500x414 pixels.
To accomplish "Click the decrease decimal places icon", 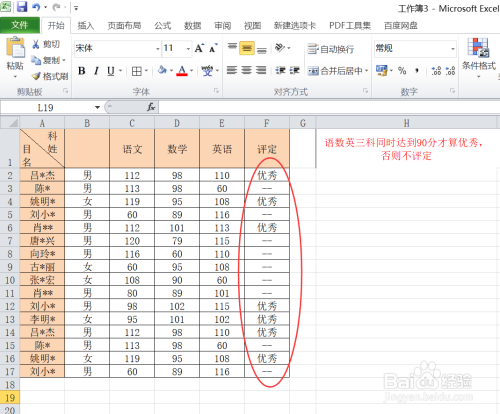I will tap(450, 71).
